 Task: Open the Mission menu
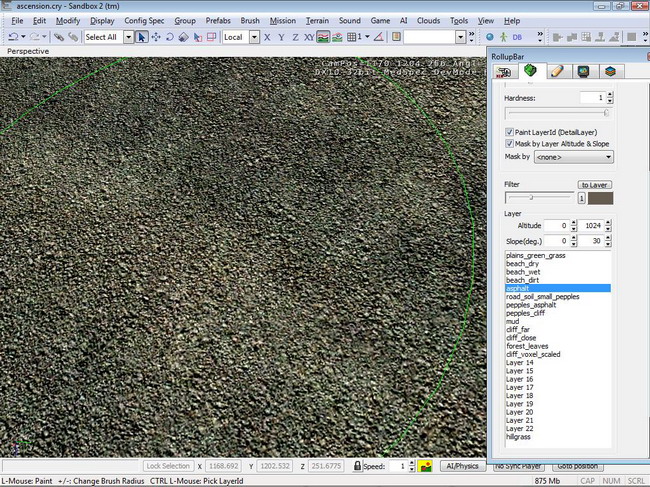tap(283, 21)
